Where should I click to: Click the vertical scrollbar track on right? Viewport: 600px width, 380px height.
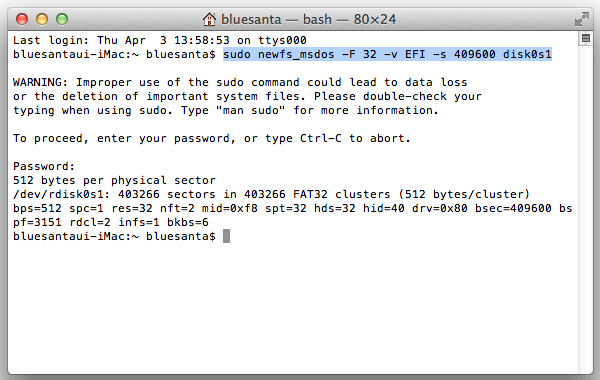click(585, 209)
